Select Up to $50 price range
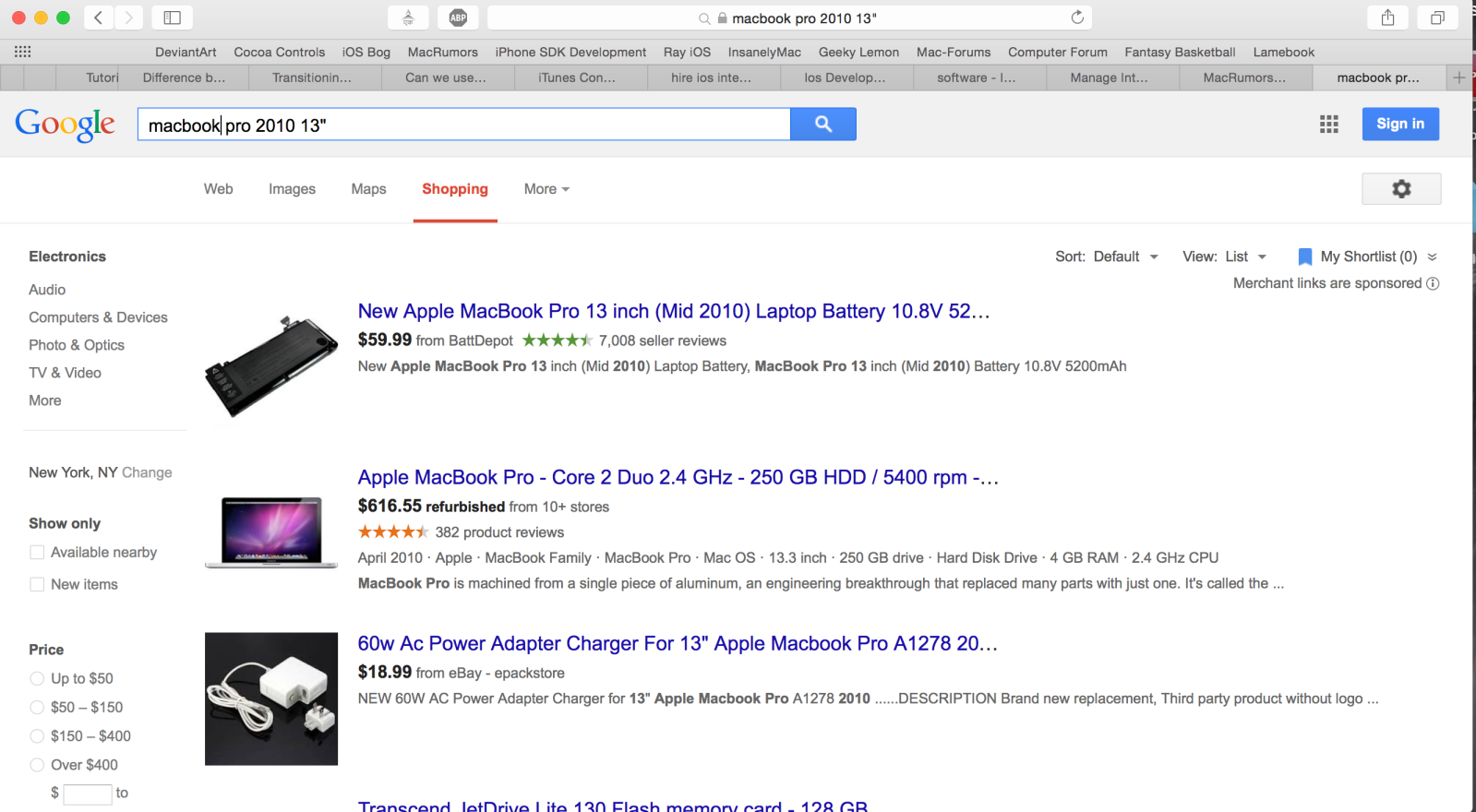 [37, 678]
